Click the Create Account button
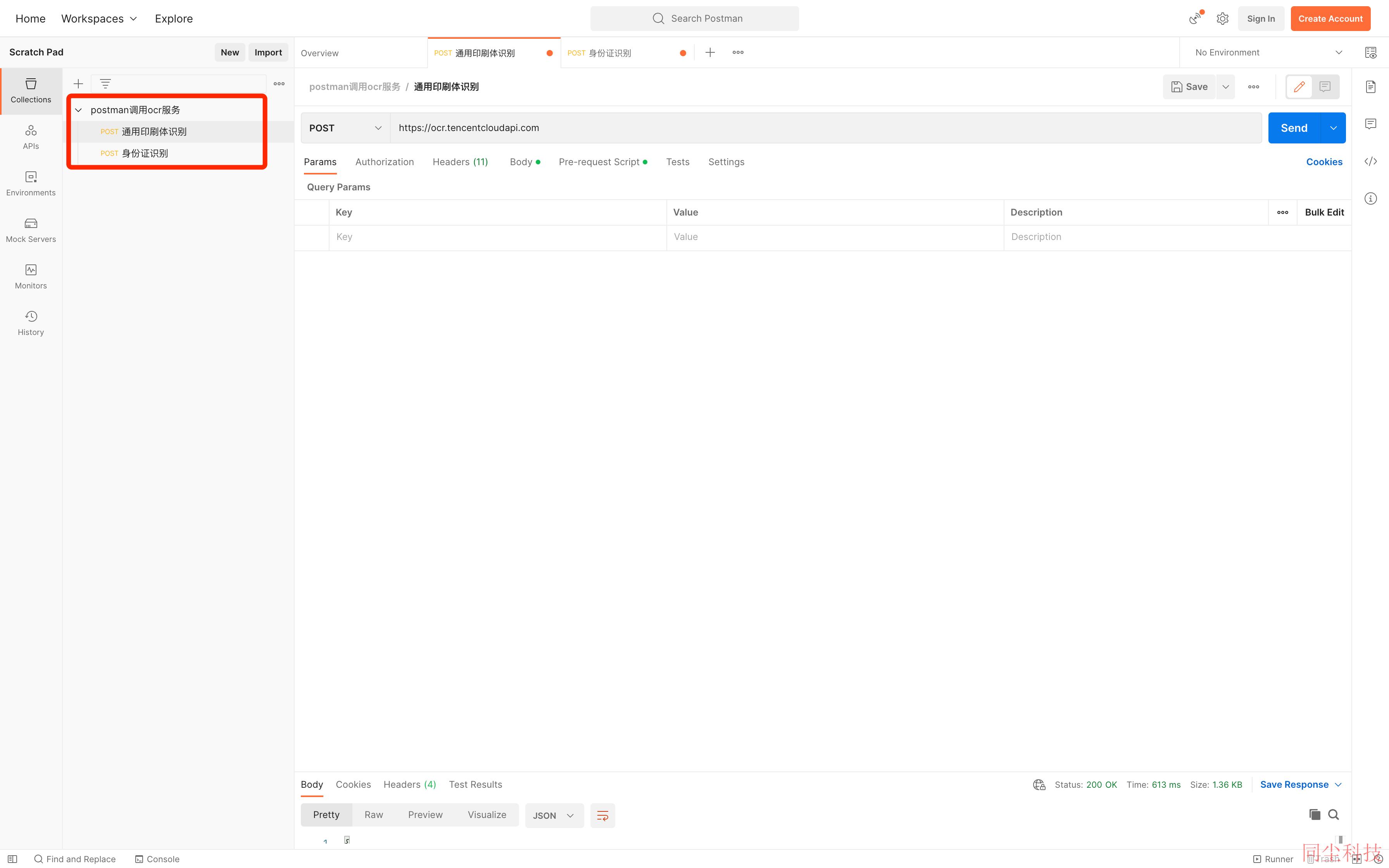Viewport: 1389px width, 868px height. pos(1330,18)
